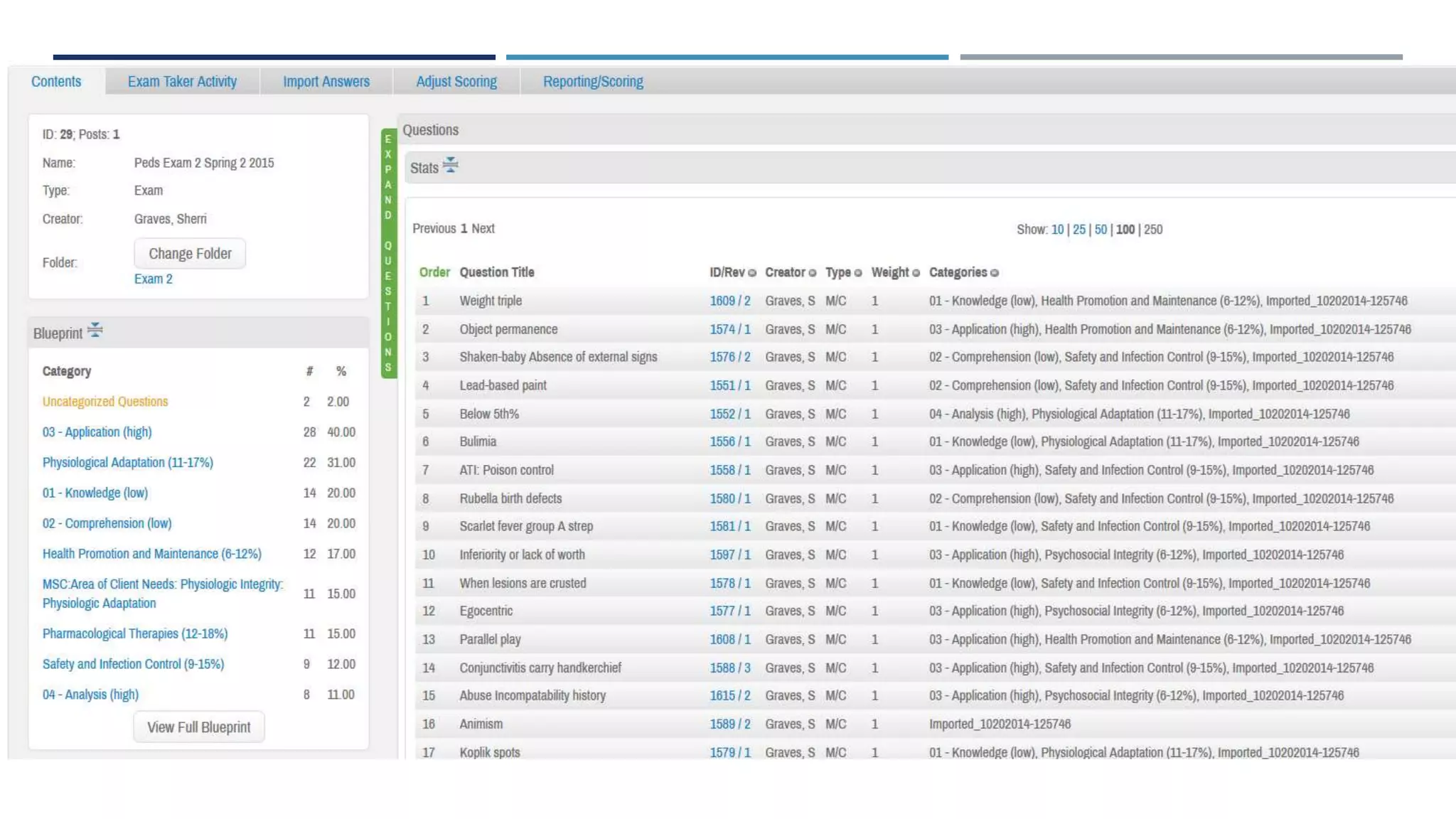Click sort icon beside ID/Rev header

tap(752, 273)
